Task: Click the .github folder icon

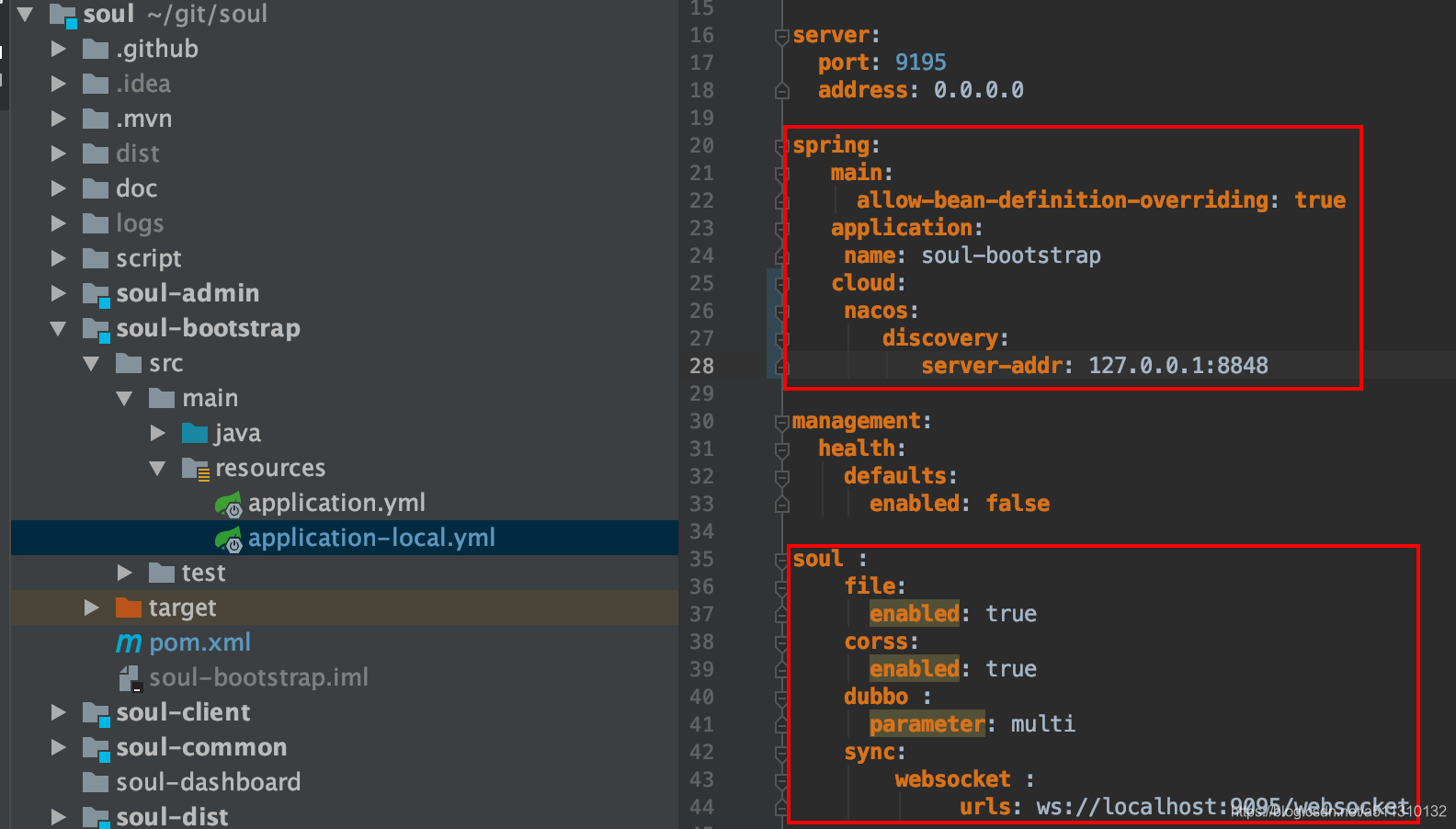Action: [x=96, y=49]
